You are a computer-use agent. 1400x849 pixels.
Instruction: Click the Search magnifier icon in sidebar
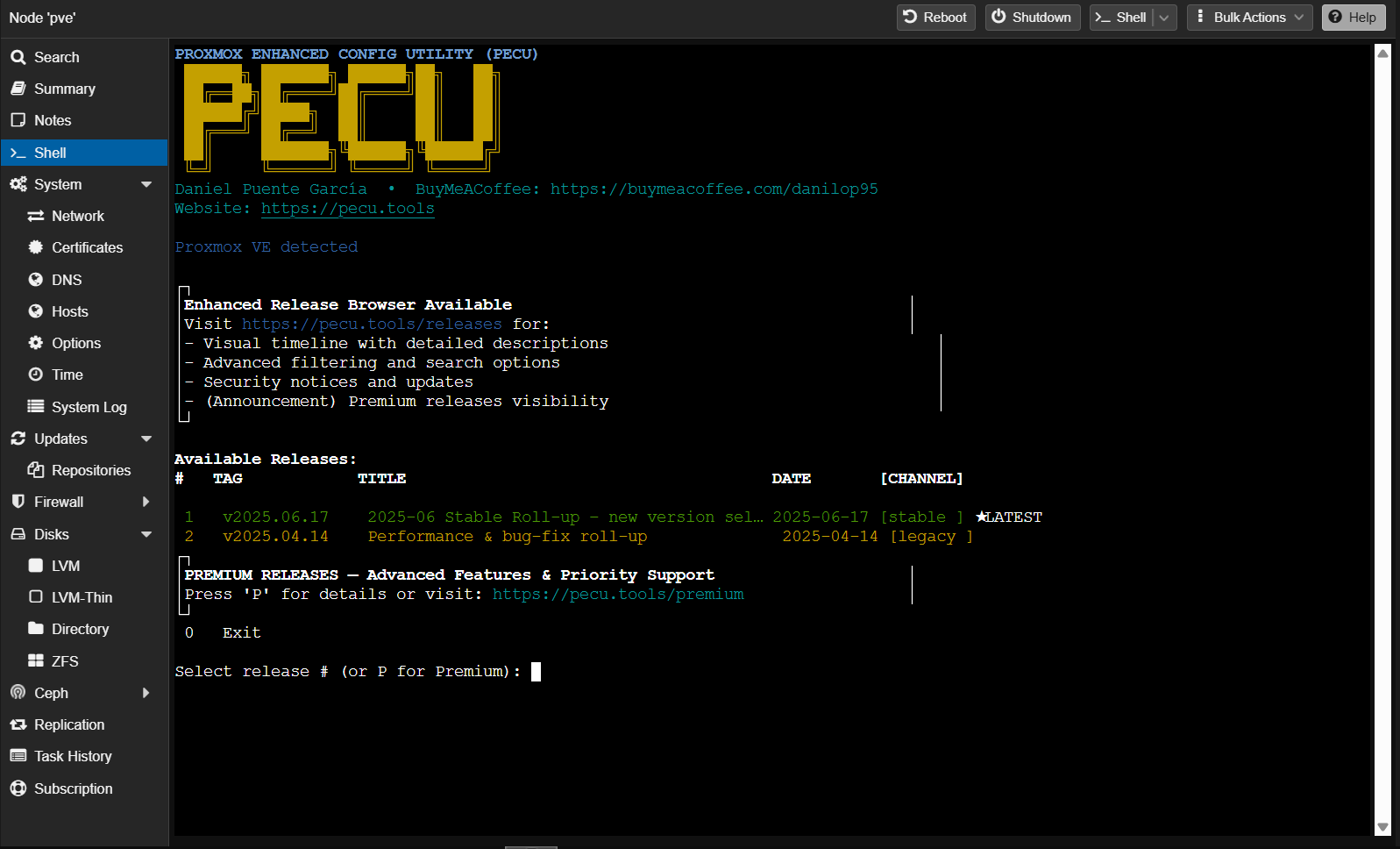18,57
